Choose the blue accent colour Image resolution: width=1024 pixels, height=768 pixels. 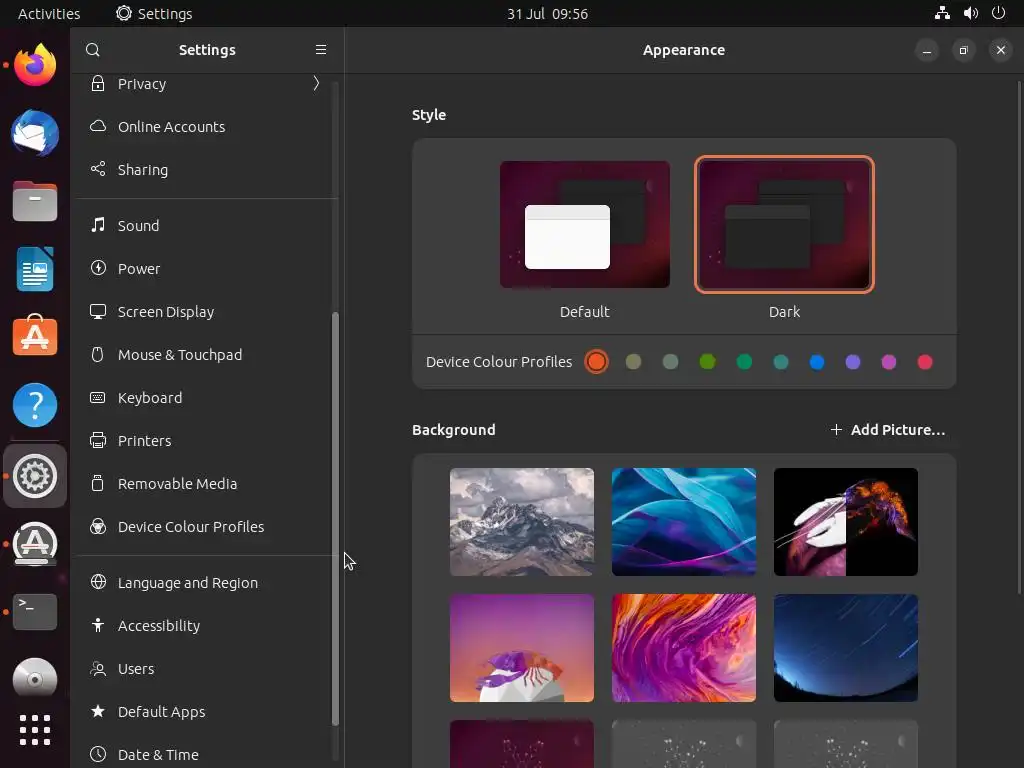pyautogui.click(x=816, y=362)
